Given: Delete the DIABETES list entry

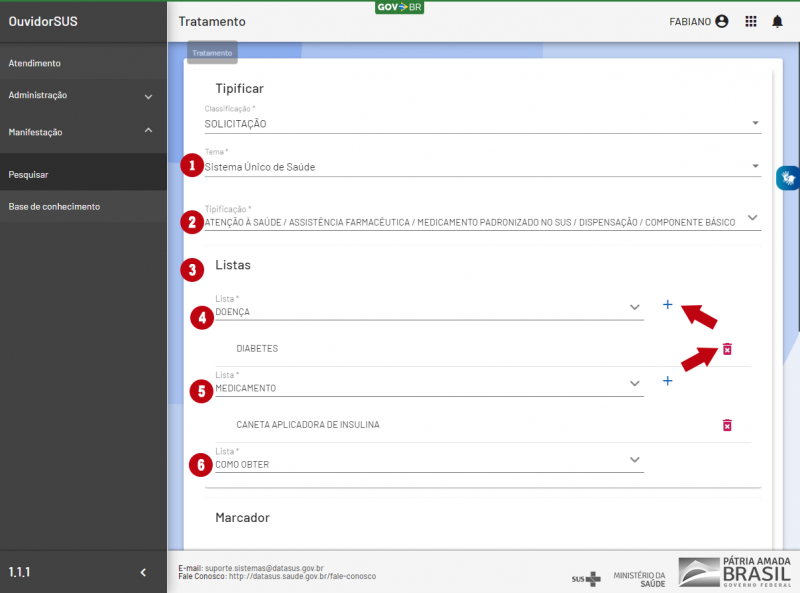Looking at the screenshot, I should pyautogui.click(x=727, y=349).
